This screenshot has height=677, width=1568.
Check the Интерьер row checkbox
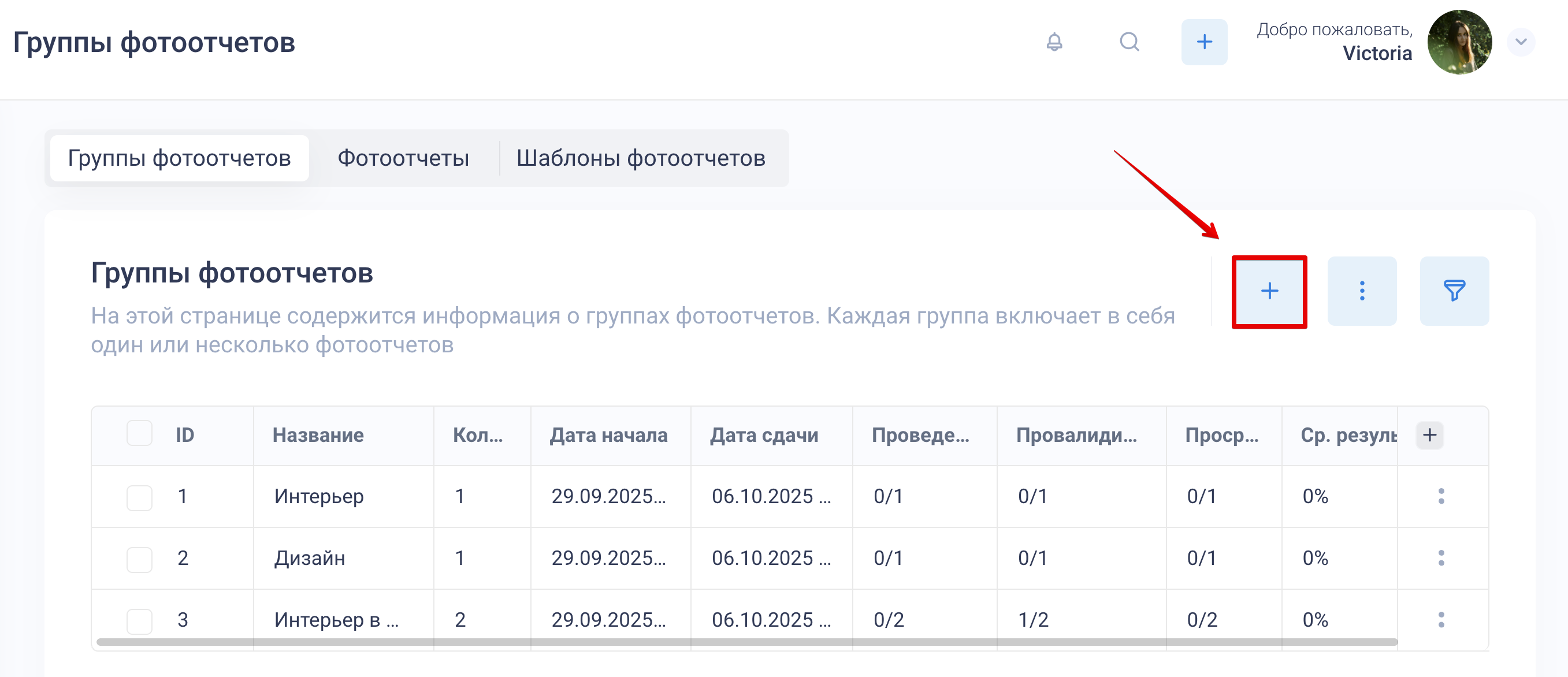point(139,497)
